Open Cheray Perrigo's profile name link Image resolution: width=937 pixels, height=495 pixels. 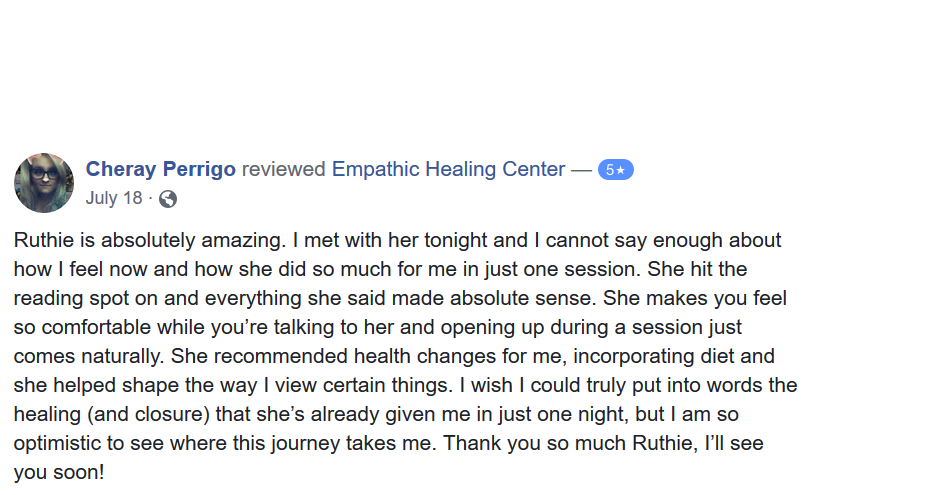161,169
